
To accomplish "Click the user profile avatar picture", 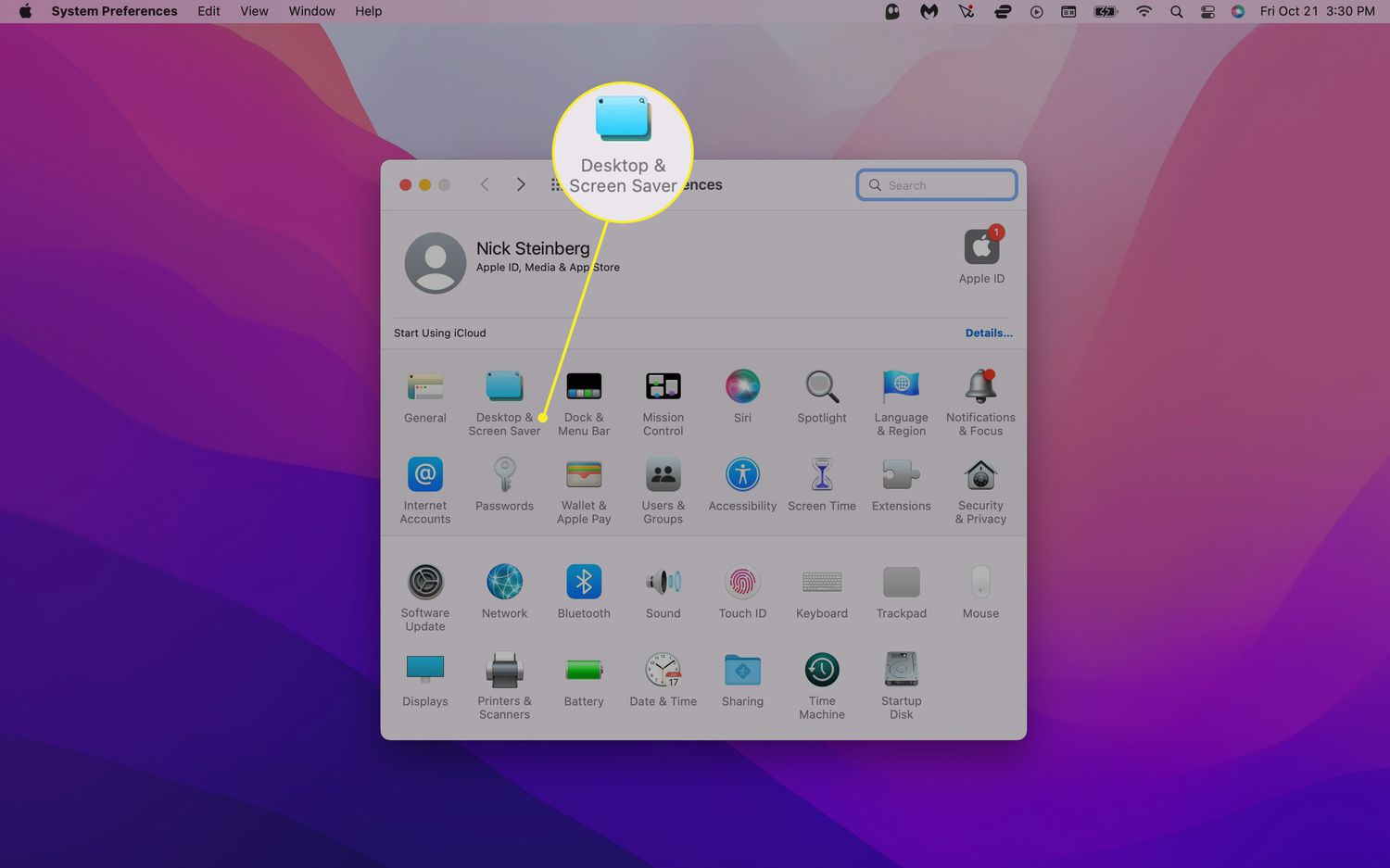I will pos(436,263).
